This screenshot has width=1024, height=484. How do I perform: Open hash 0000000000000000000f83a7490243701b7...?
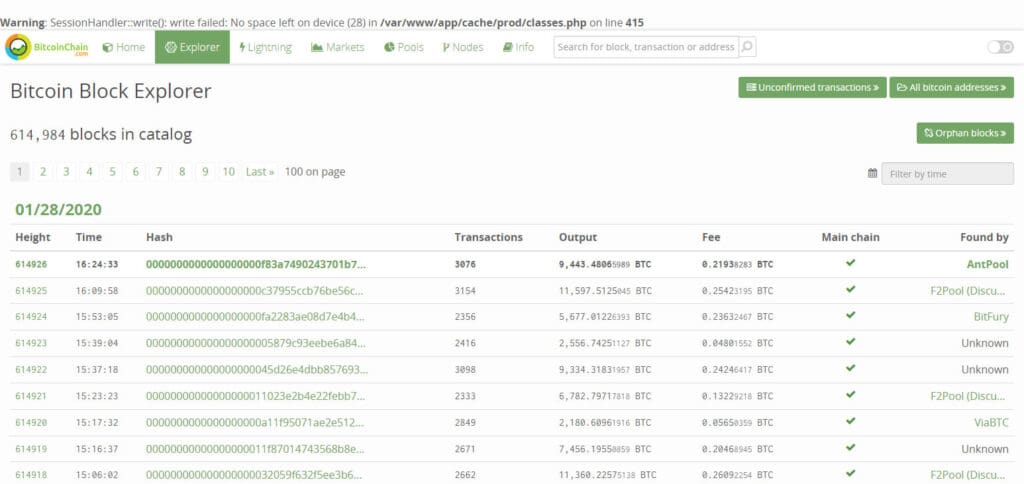[256, 265]
